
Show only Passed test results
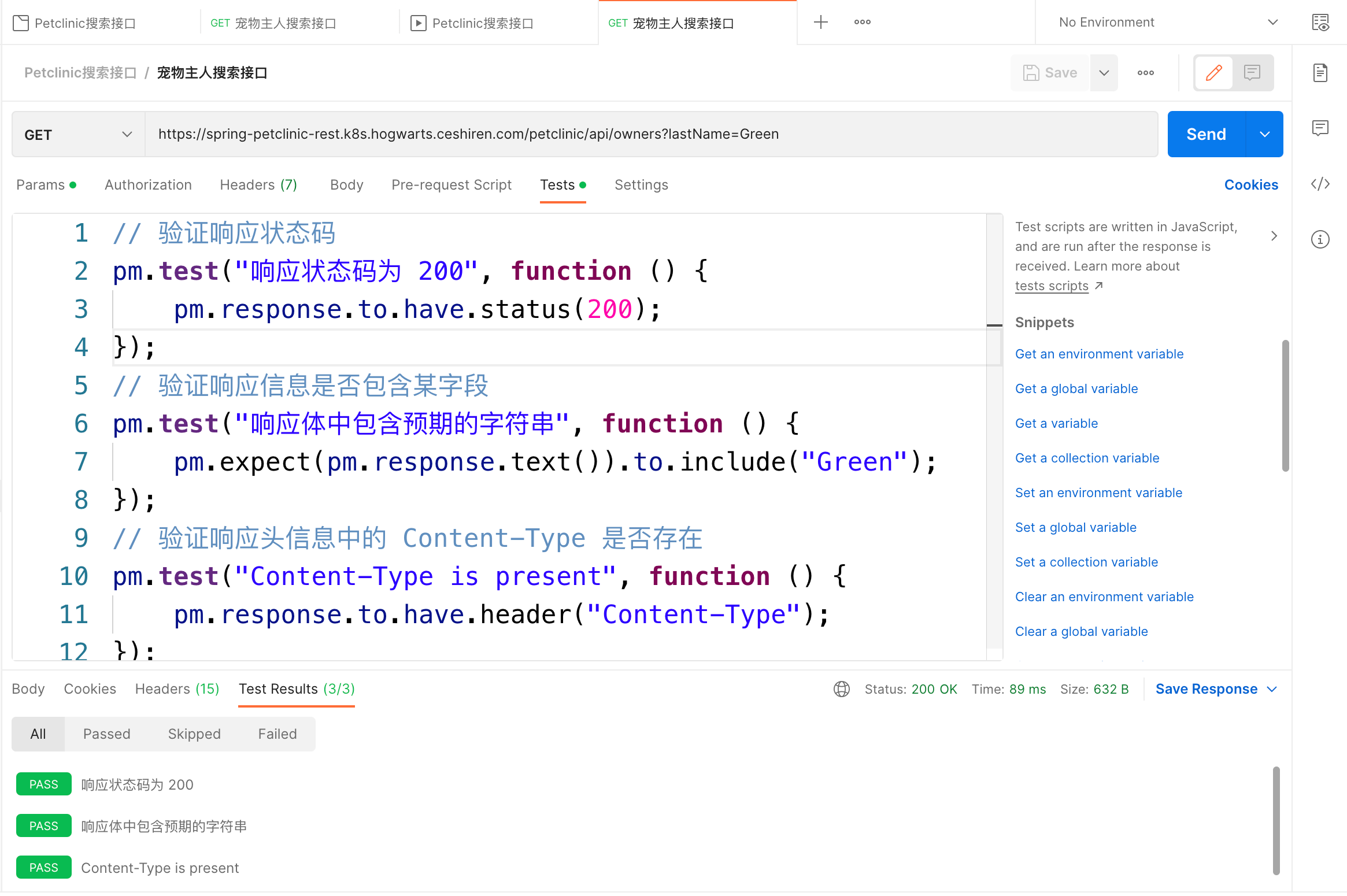[107, 734]
